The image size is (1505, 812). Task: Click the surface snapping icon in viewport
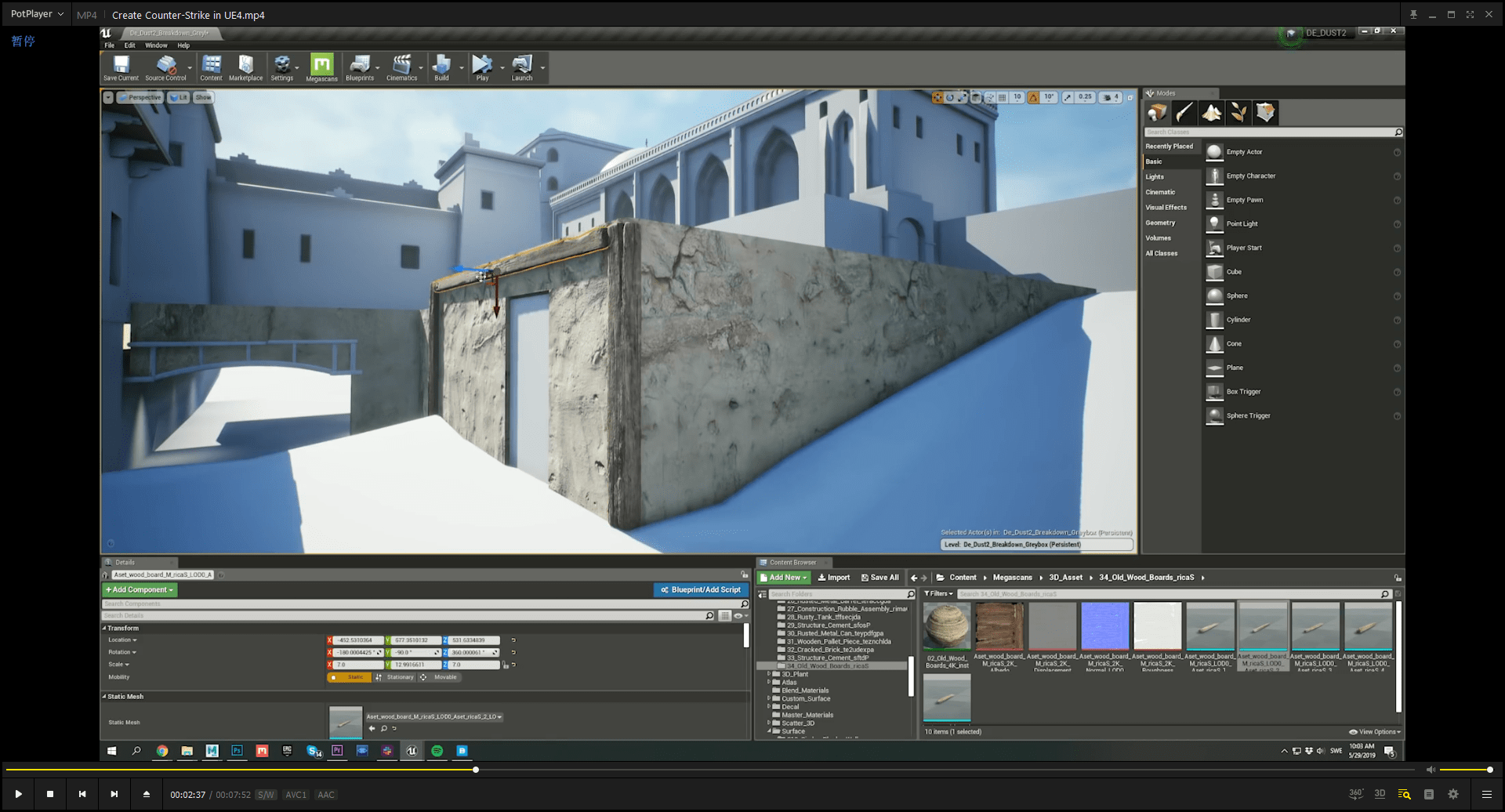tap(989, 98)
